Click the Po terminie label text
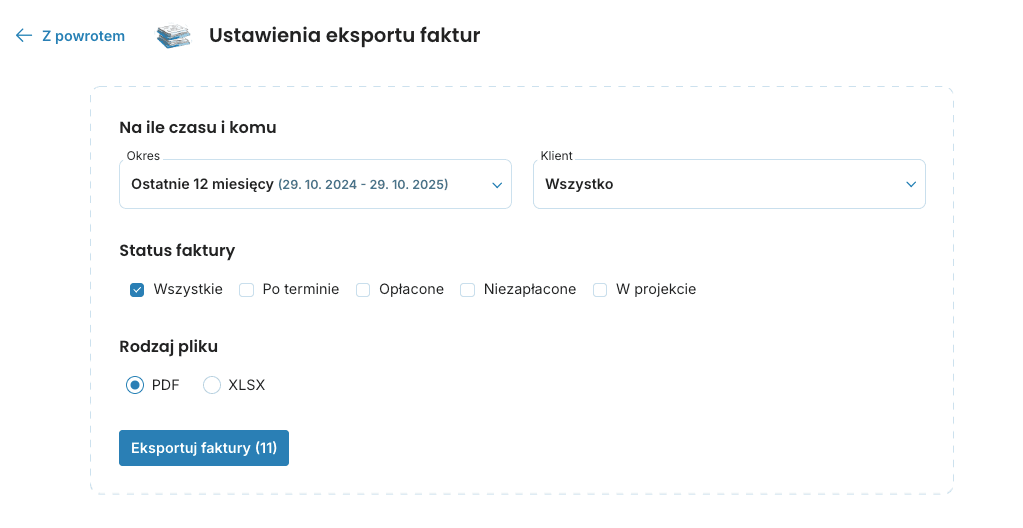Screen dimensions: 1023x528 (x=301, y=289)
